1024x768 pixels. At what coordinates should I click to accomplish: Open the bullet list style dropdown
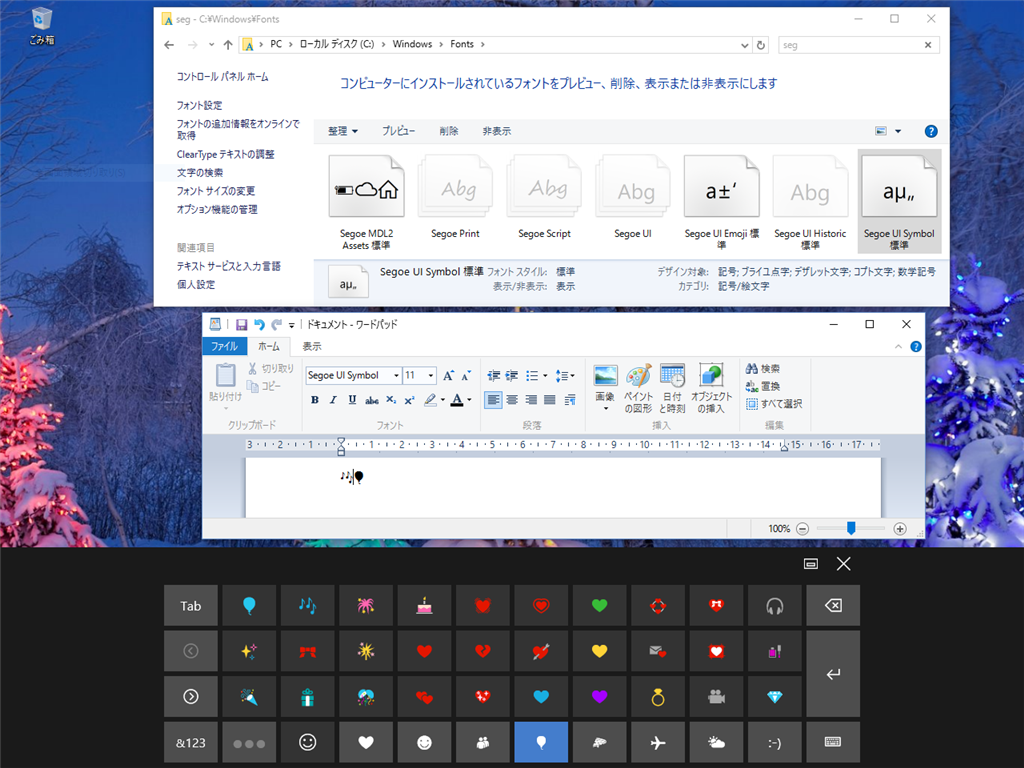click(x=545, y=376)
